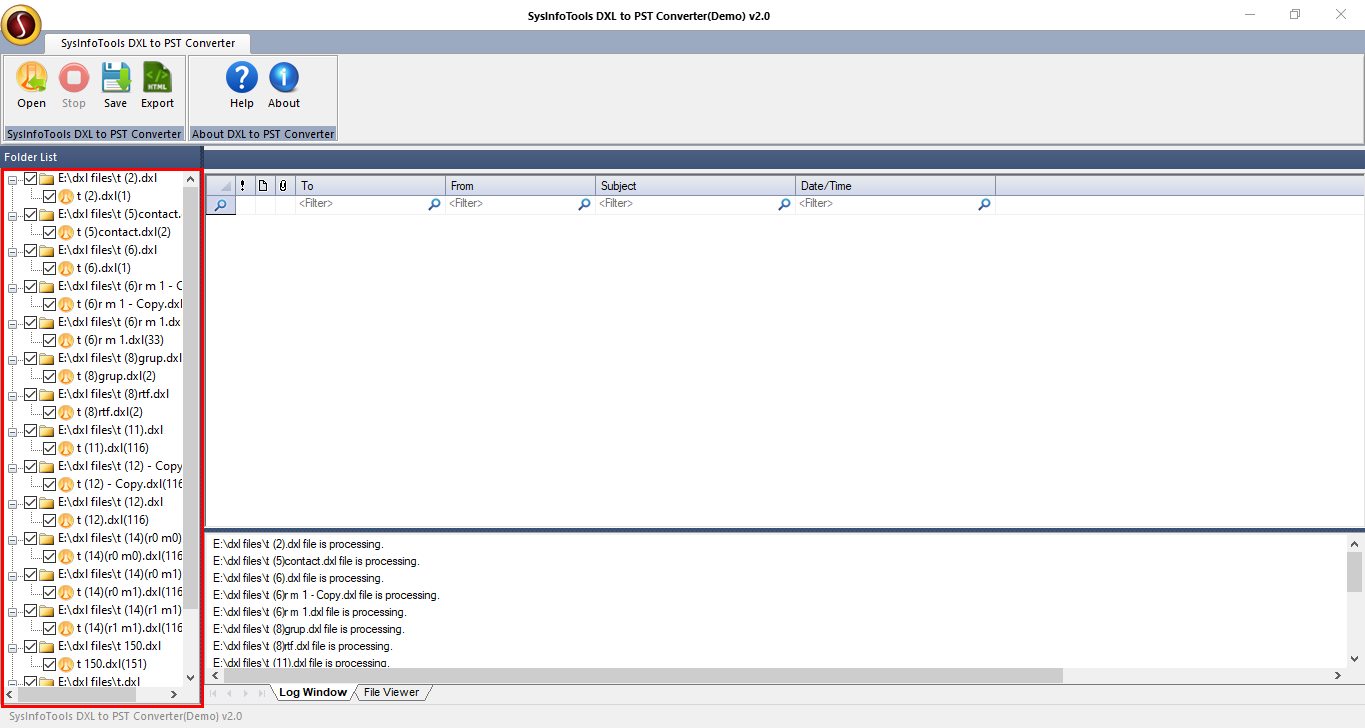Collapse the E:\dxl files\t (6).dxl tree node
Viewport: 1365px width, 728px height.
13,251
